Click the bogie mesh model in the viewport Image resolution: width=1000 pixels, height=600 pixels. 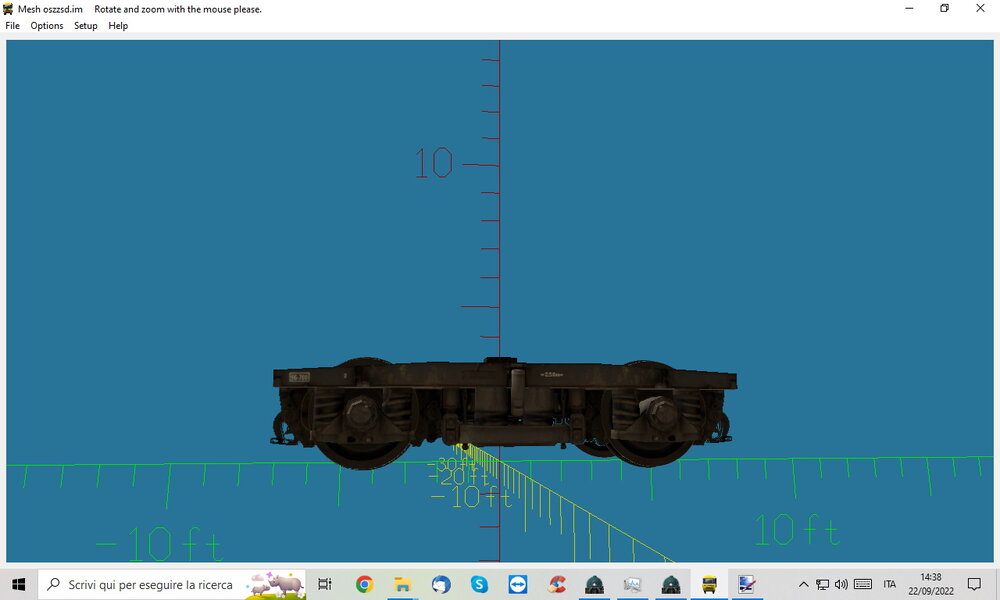504,413
